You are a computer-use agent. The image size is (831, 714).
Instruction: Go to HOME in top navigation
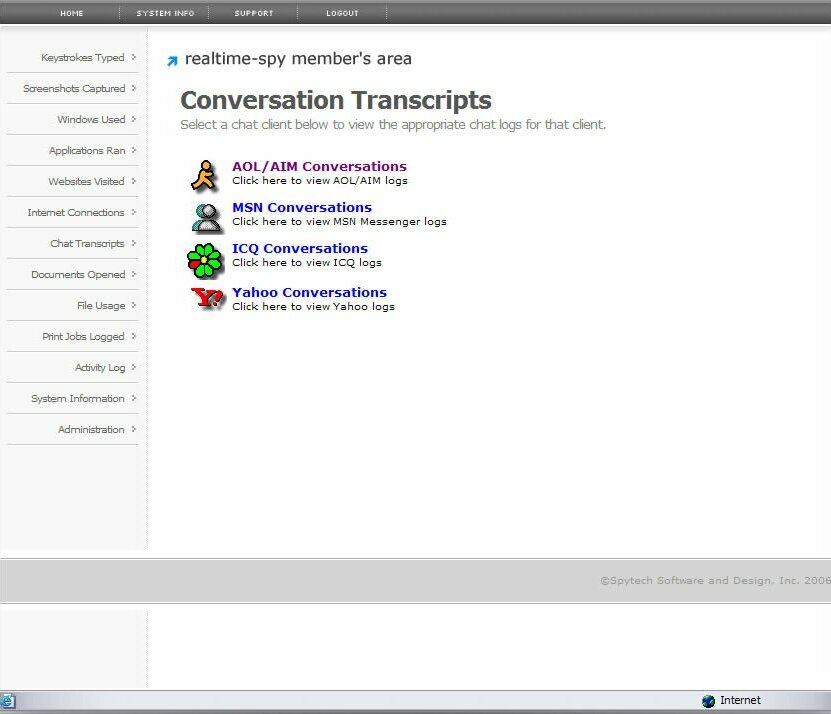[x=72, y=13]
